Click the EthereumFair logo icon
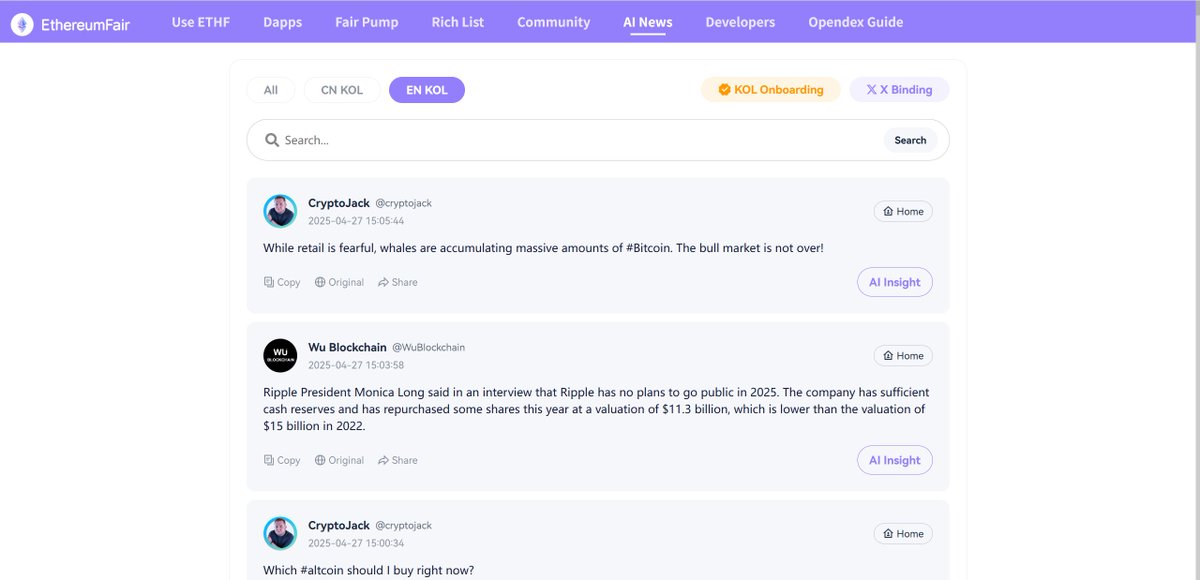Viewport: 1200px width, 580px height. (22, 24)
